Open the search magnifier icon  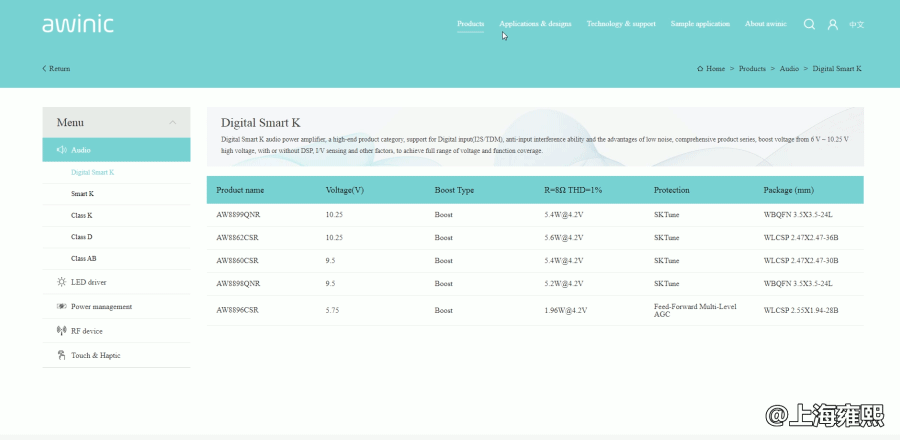(x=809, y=24)
